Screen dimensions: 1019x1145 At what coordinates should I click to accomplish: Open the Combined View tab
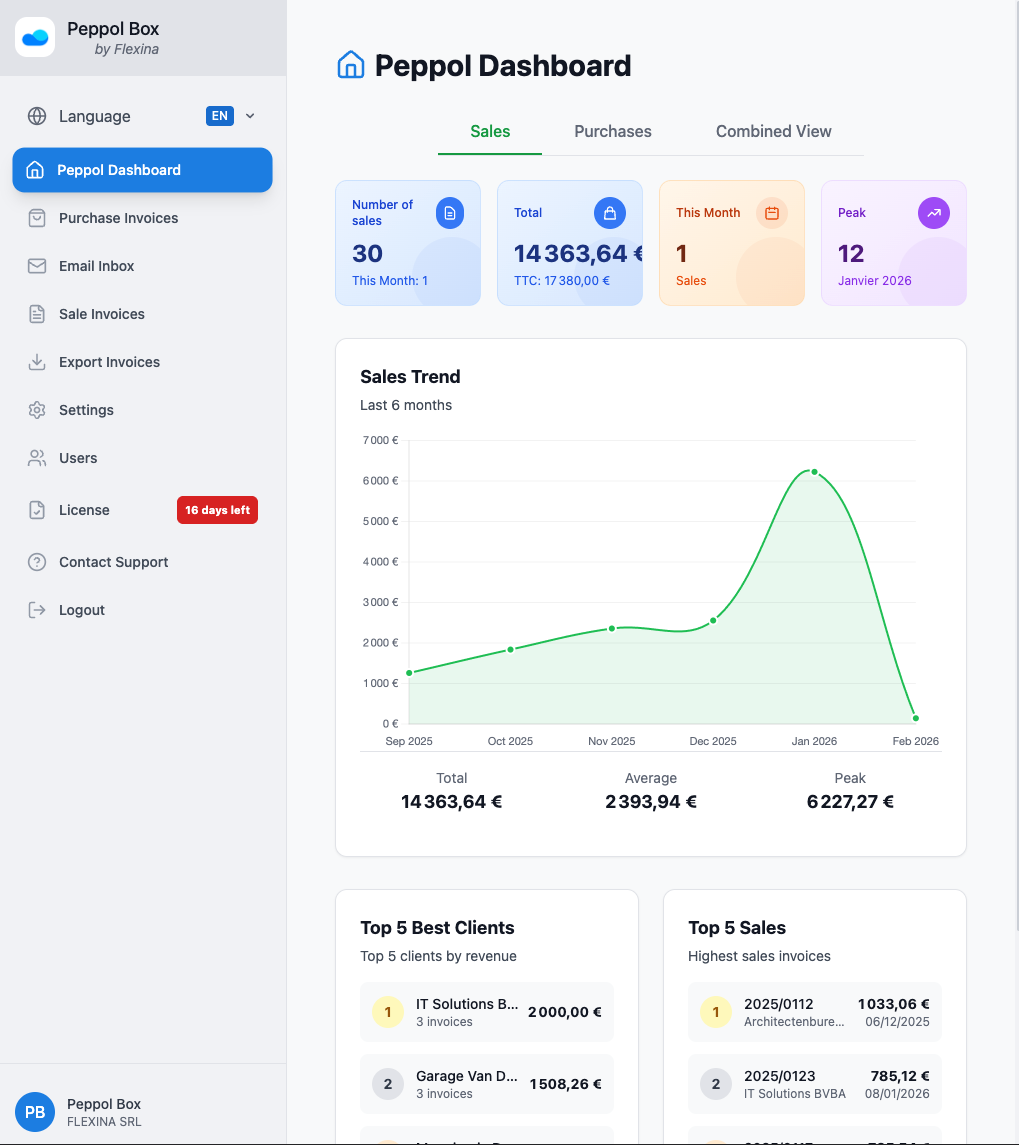tap(772, 131)
